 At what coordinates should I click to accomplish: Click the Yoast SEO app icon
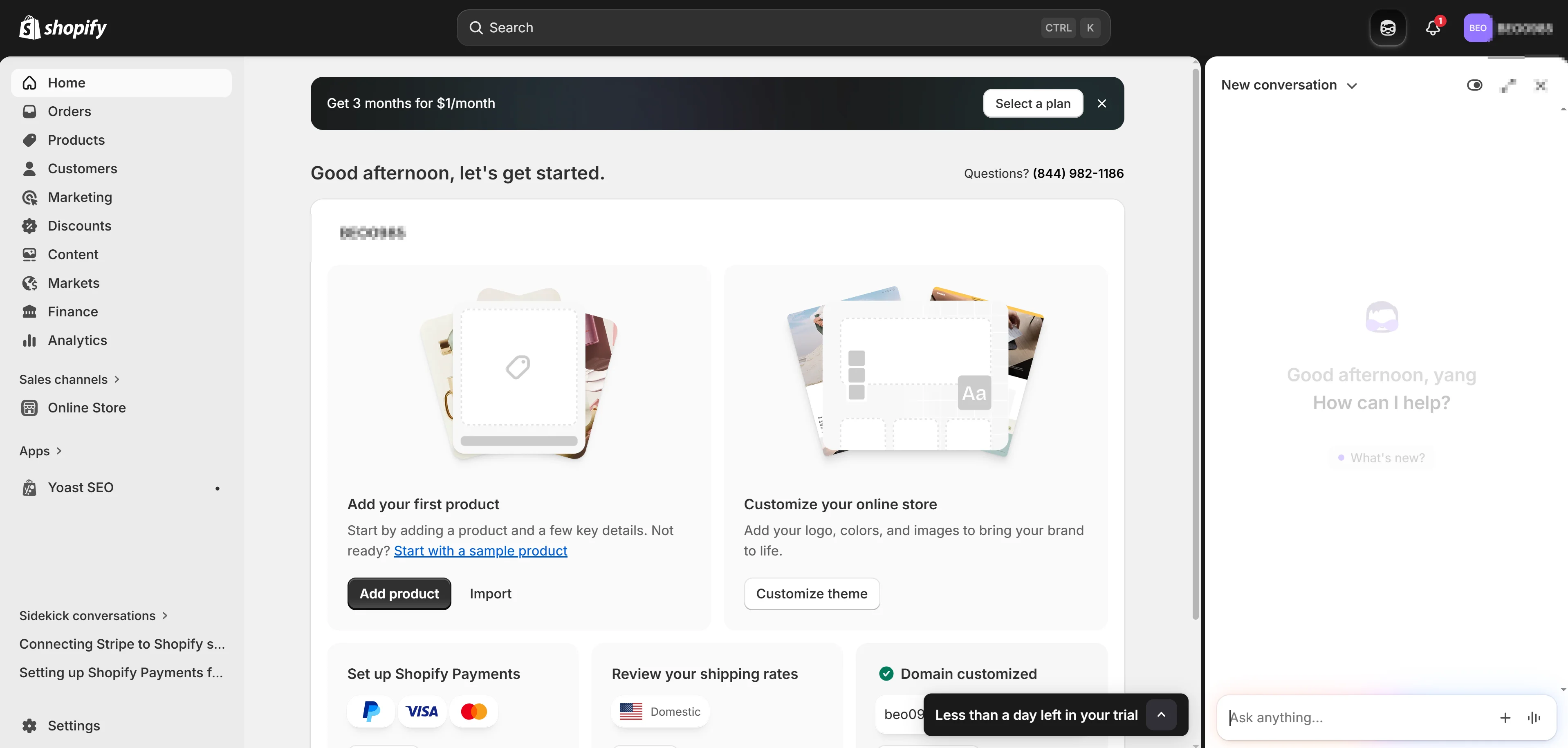click(29, 488)
